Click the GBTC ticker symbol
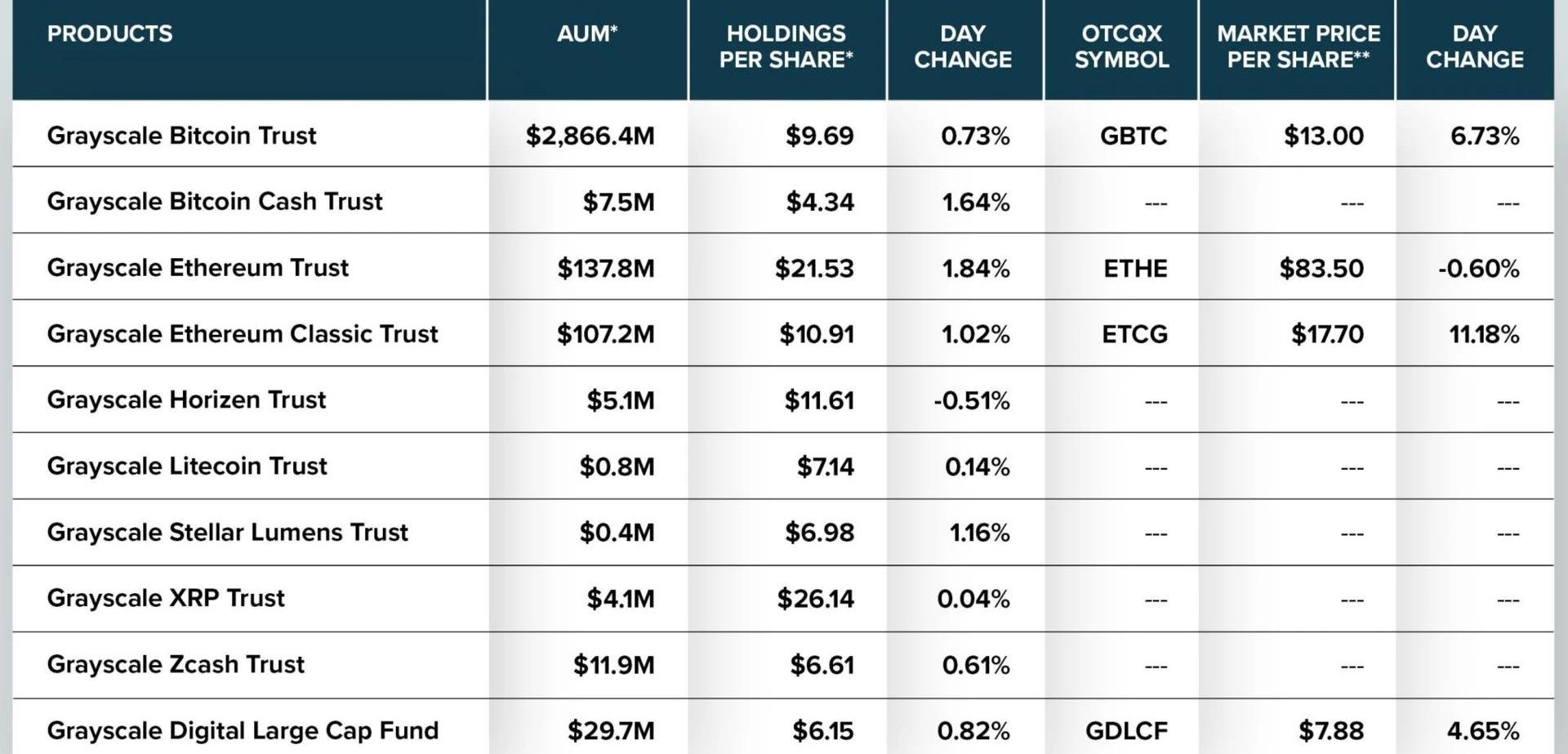Screen dimensions: 1568x754 point(1133,136)
